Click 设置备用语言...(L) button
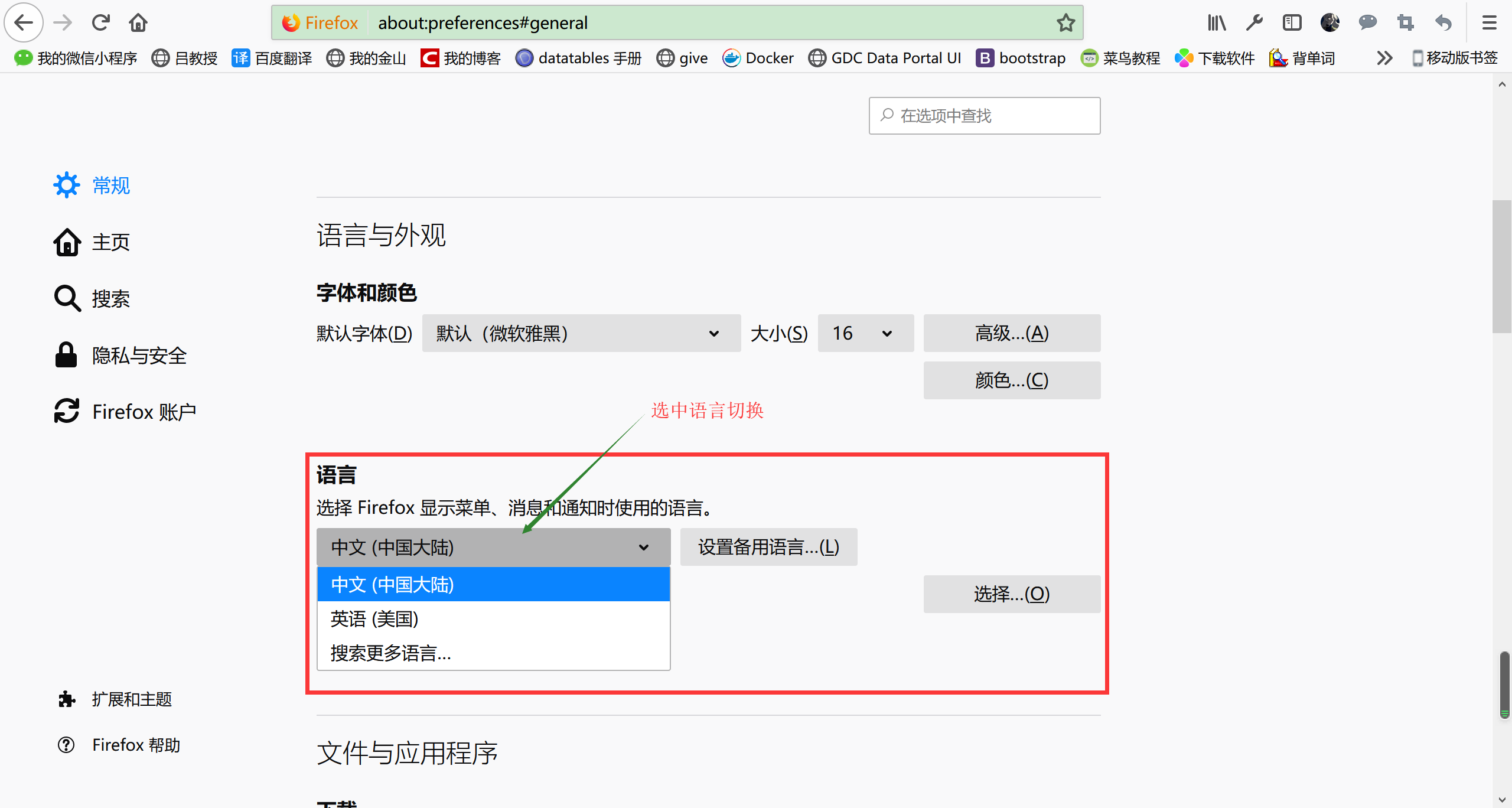Image resolution: width=1512 pixels, height=808 pixels. click(768, 547)
